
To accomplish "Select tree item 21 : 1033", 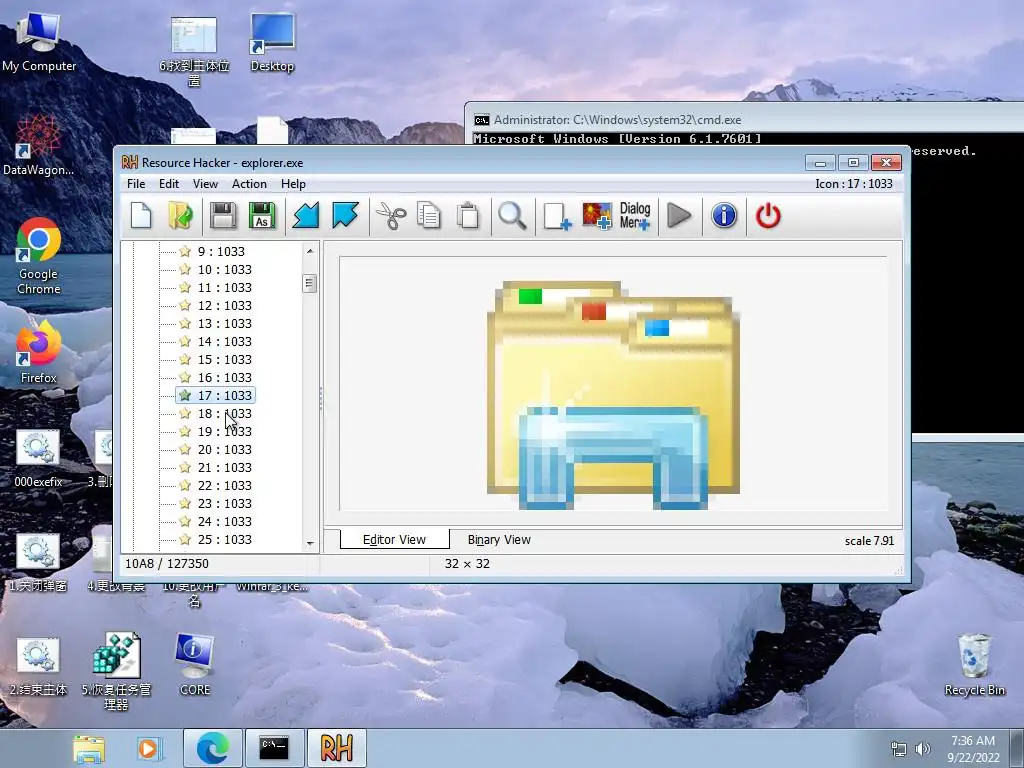I will tap(225, 468).
